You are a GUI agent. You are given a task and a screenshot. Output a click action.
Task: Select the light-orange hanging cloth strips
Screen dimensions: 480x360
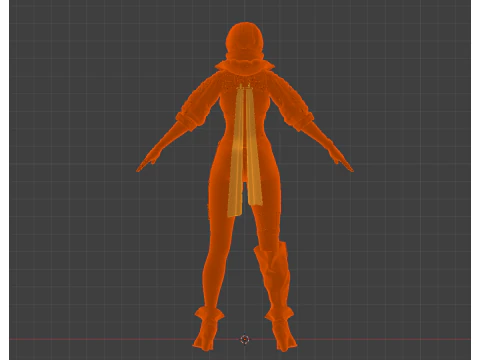coord(245,150)
